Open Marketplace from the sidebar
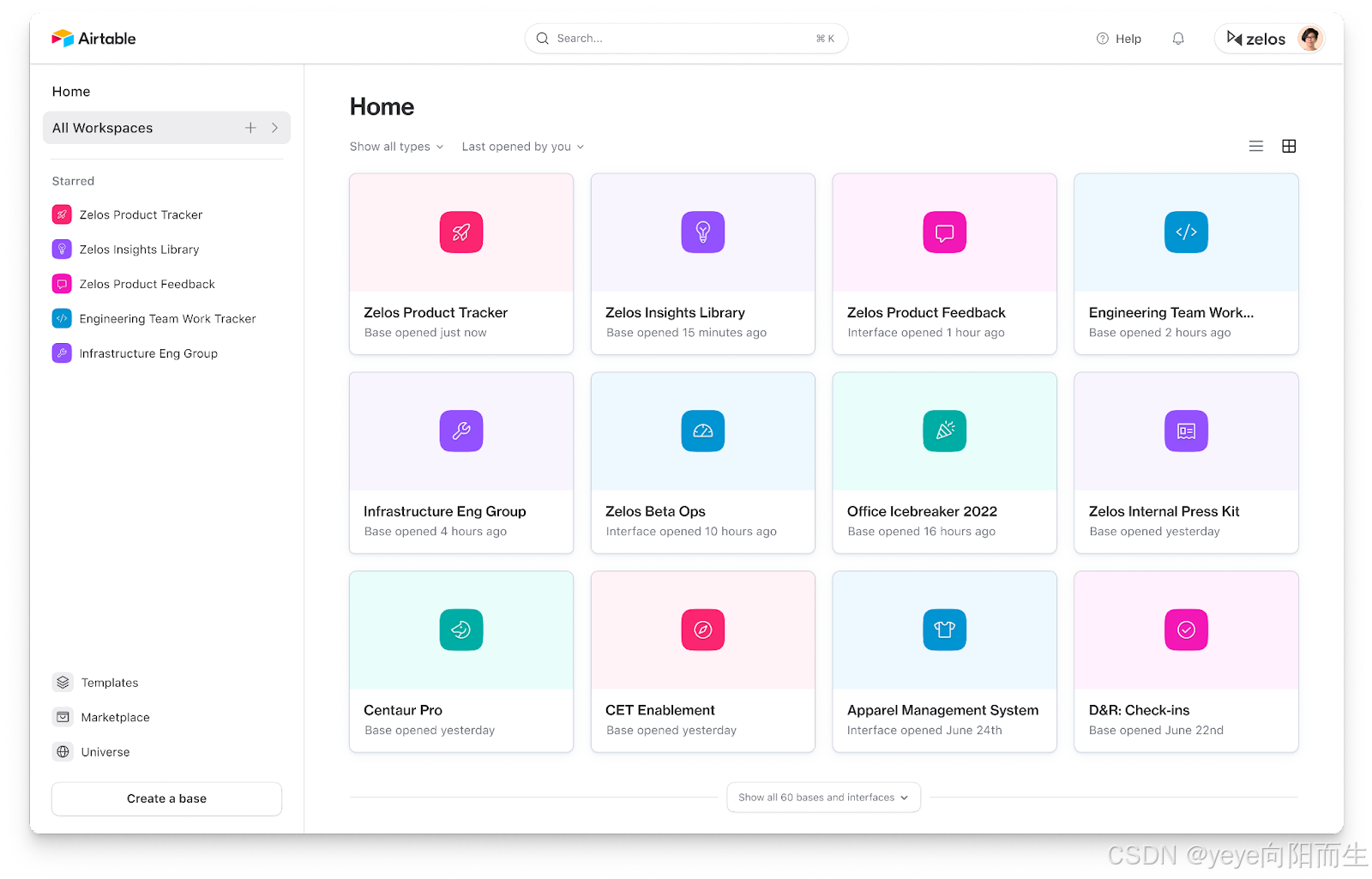1372x879 pixels. (116, 718)
